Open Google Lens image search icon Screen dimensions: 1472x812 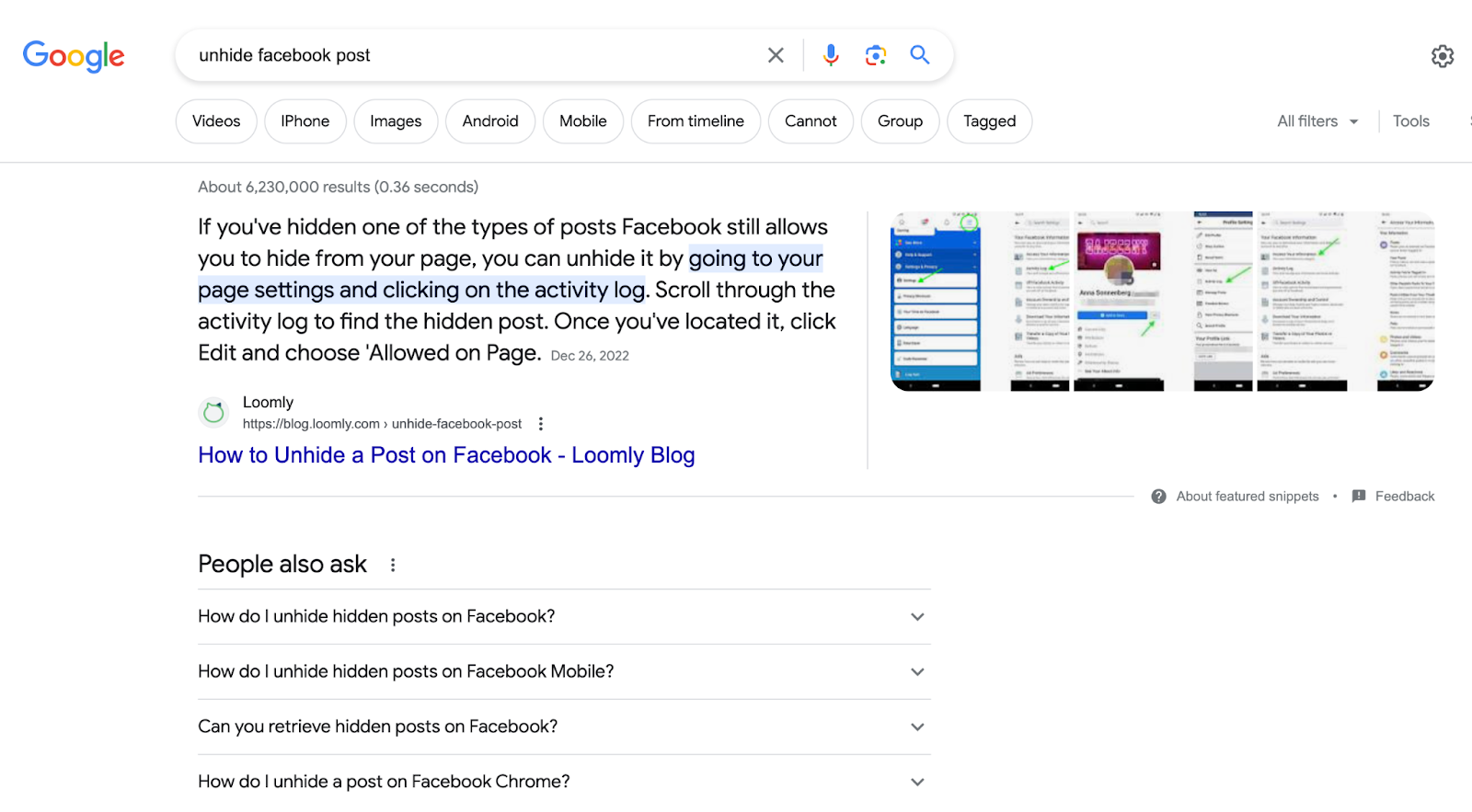[876, 55]
